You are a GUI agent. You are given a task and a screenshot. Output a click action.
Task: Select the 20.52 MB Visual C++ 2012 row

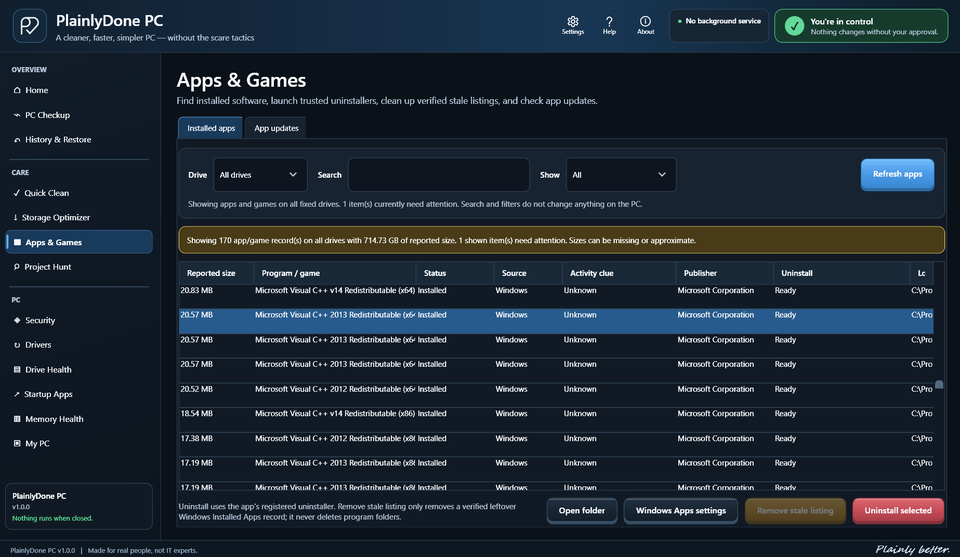(556, 395)
